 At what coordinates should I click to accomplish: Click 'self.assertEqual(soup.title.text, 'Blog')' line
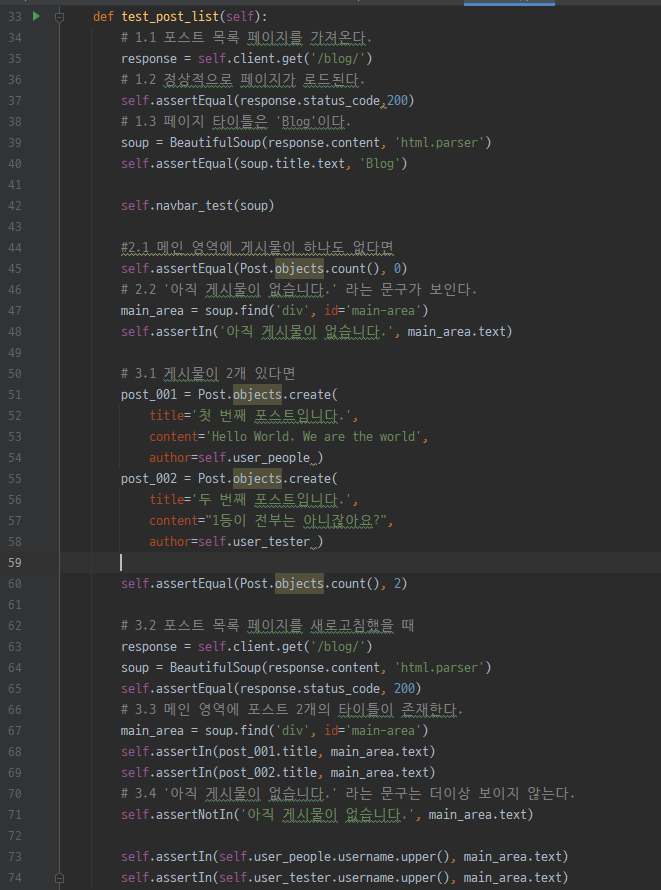264,163
